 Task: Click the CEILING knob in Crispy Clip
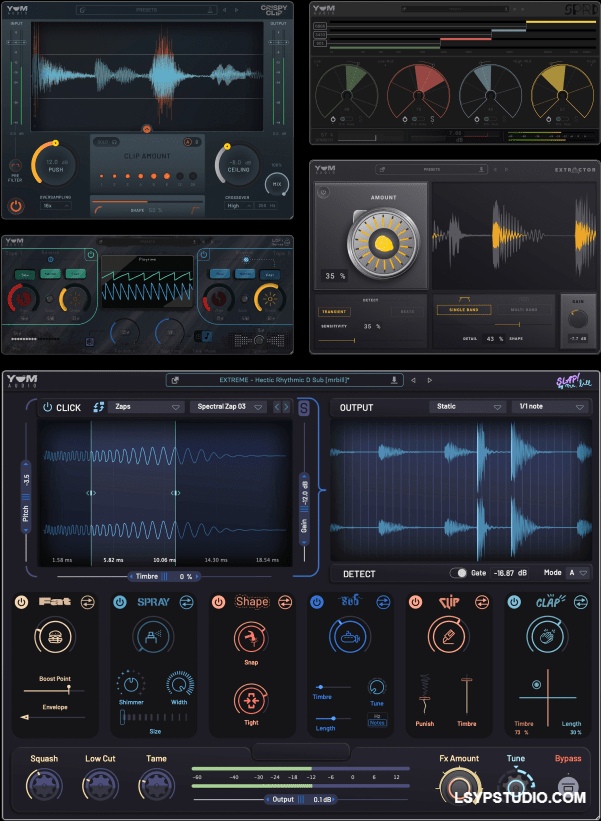click(x=238, y=165)
